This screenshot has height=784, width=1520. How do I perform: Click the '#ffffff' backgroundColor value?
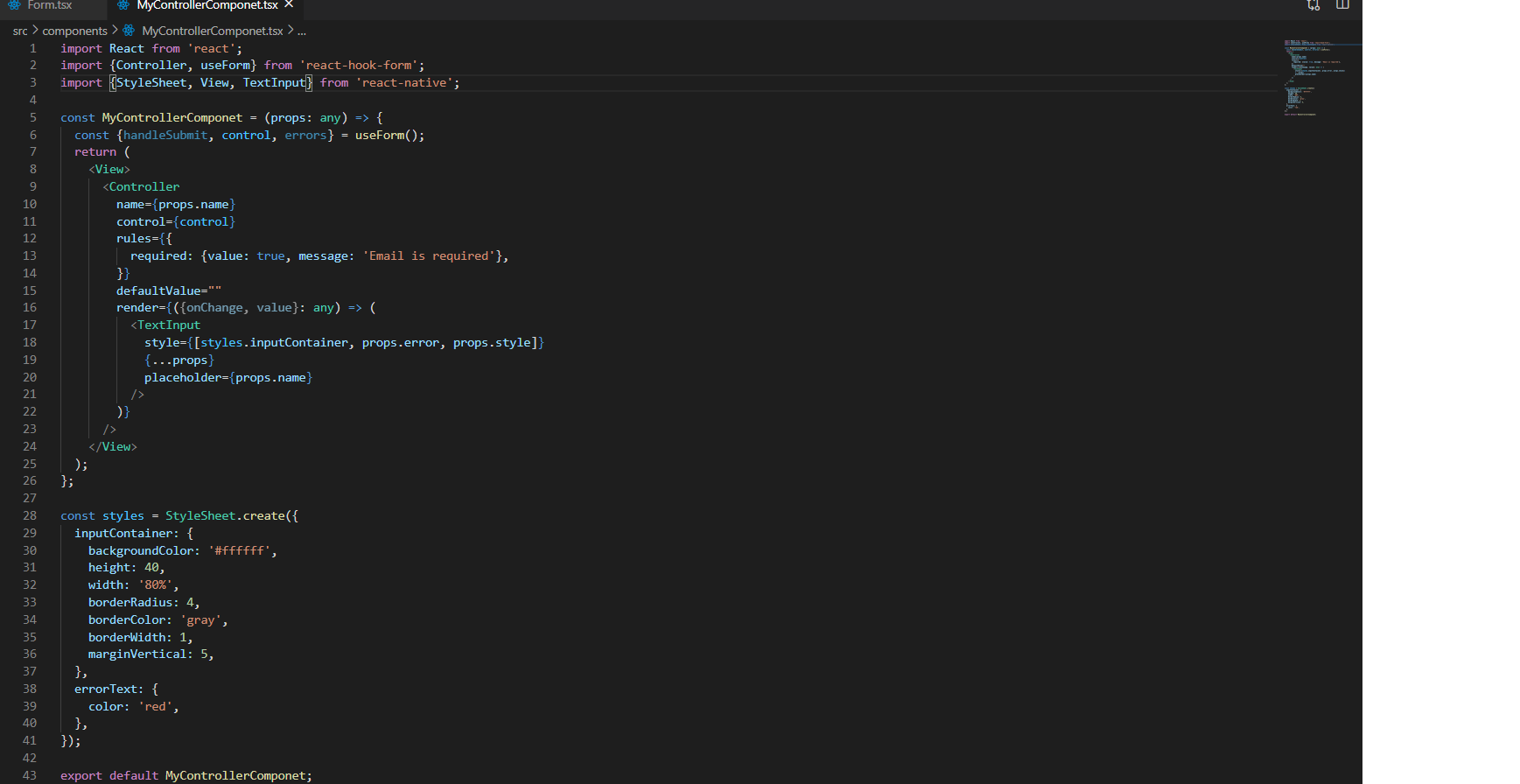[x=239, y=550]
